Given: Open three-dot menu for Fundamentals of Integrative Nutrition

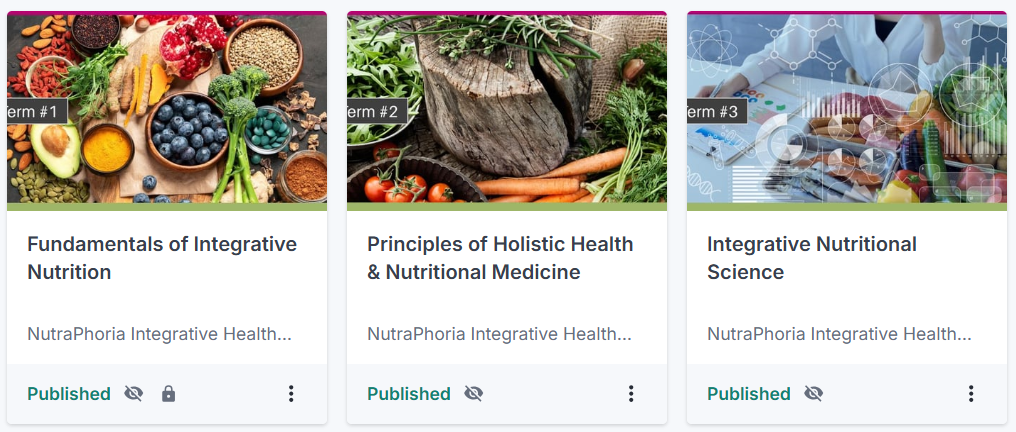Looking at the screenshot, I should [x=291, y=394].
